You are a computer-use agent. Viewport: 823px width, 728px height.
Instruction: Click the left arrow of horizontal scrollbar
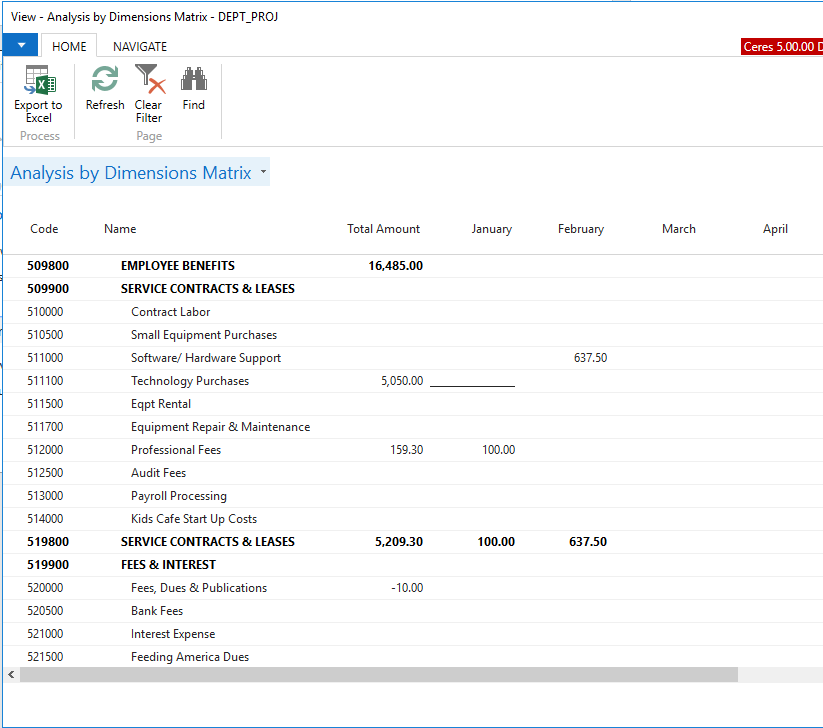click(11, 675)
